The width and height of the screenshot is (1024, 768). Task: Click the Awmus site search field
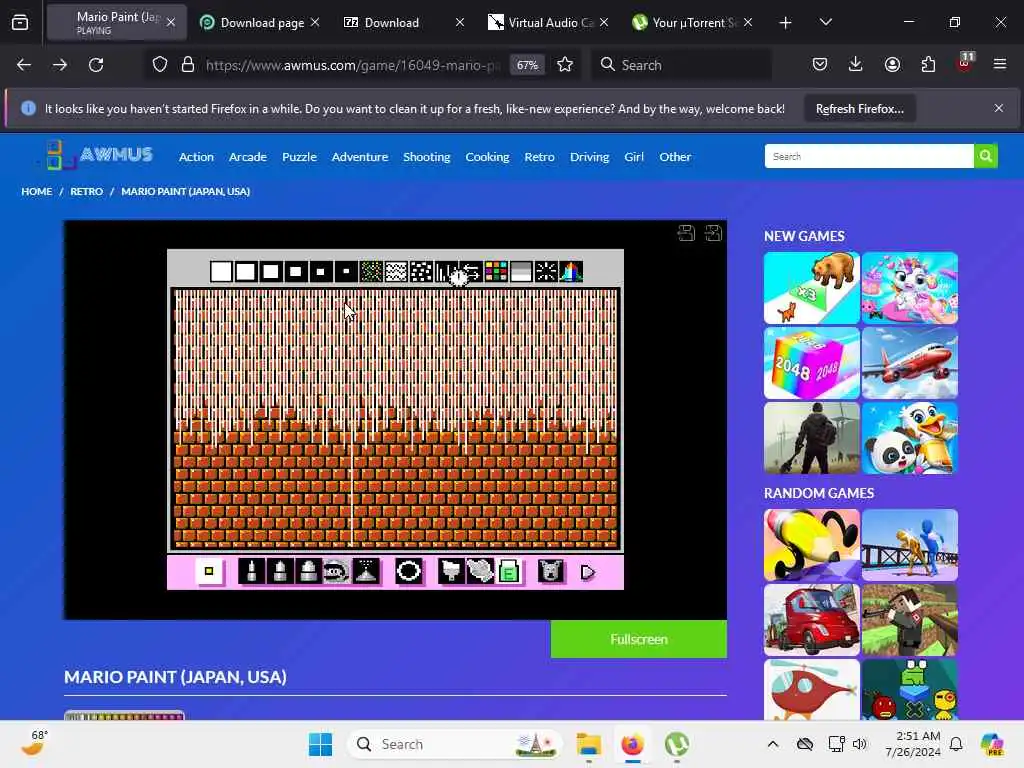(x=869, y=156)
